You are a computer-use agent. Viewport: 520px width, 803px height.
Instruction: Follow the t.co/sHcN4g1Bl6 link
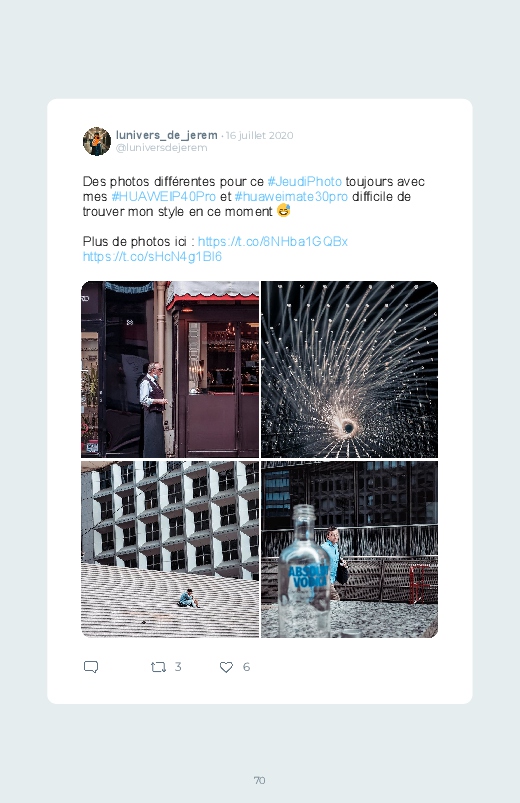pos(152,257)
